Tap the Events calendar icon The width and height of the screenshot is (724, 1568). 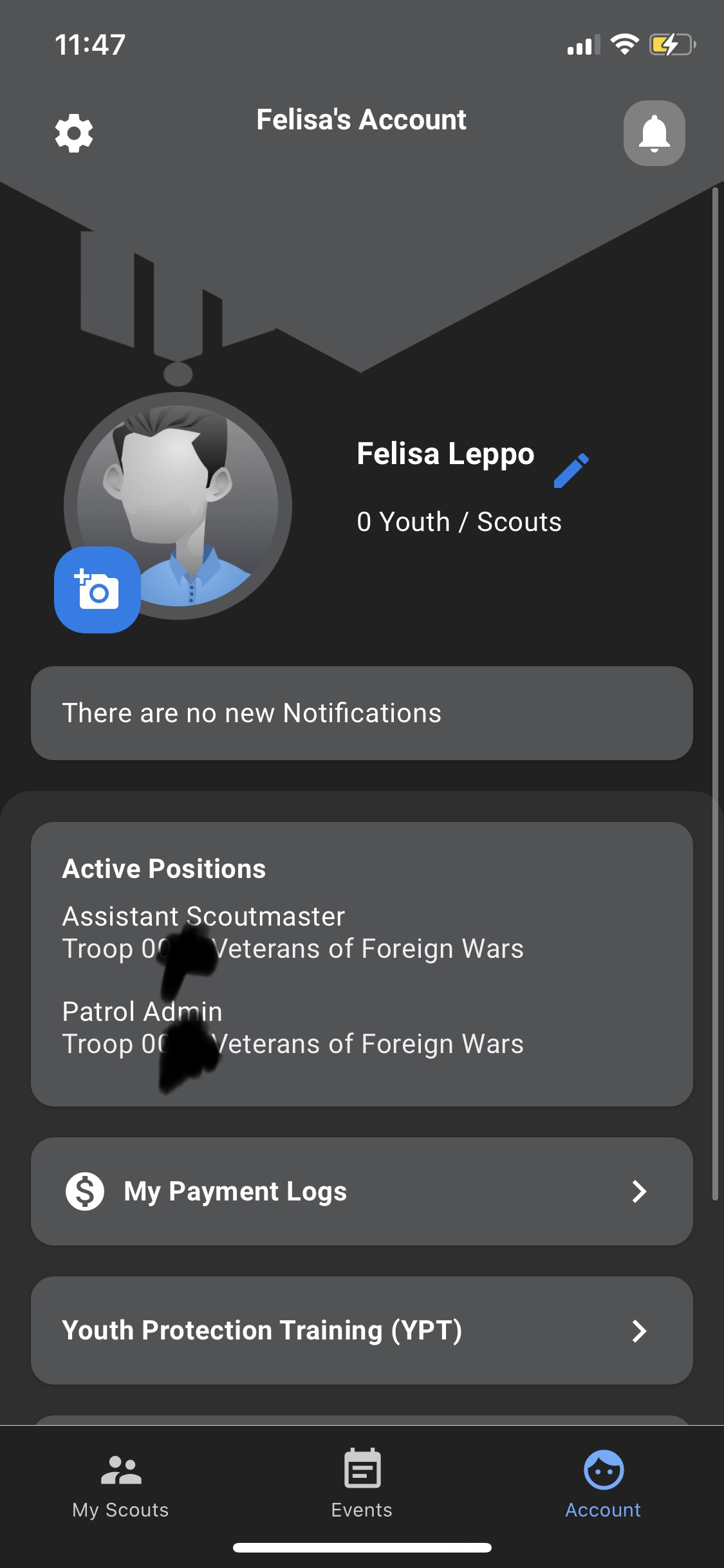point(362,1469)
